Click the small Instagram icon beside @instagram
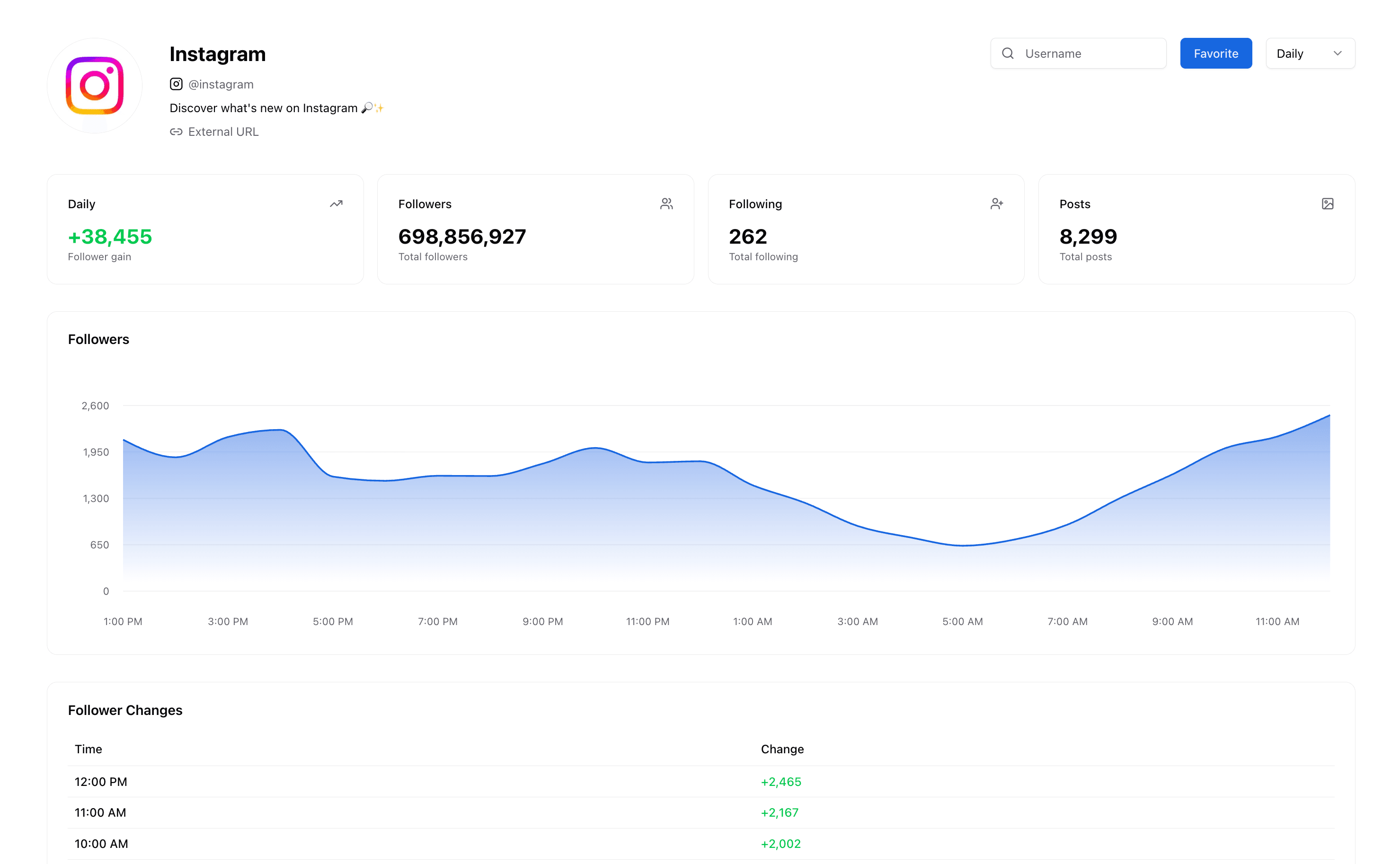1400x864 pixels. coord(176,84)
